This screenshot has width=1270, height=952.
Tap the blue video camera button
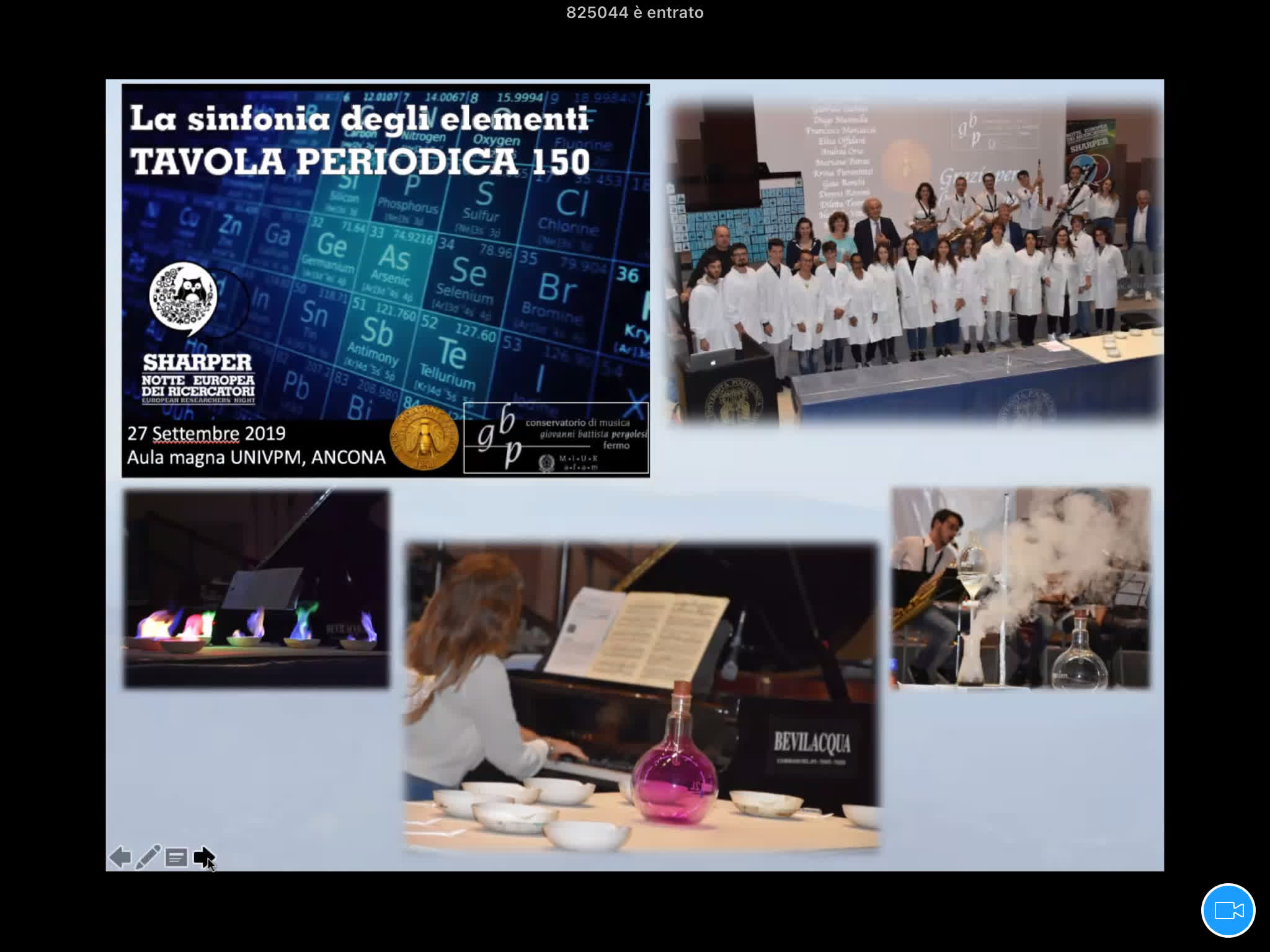tap(1228, 910)
